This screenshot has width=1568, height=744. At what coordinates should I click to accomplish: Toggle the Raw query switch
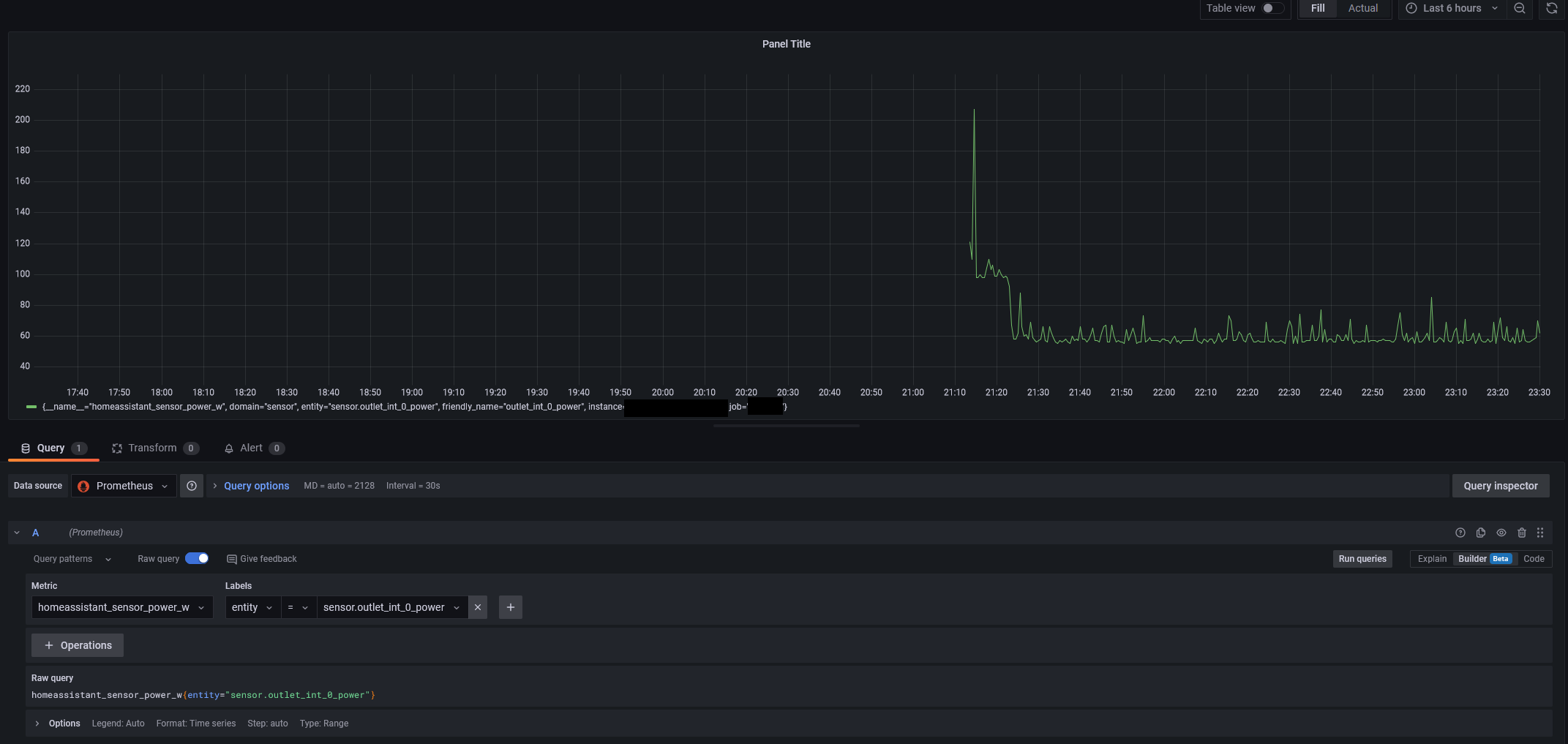197,558
